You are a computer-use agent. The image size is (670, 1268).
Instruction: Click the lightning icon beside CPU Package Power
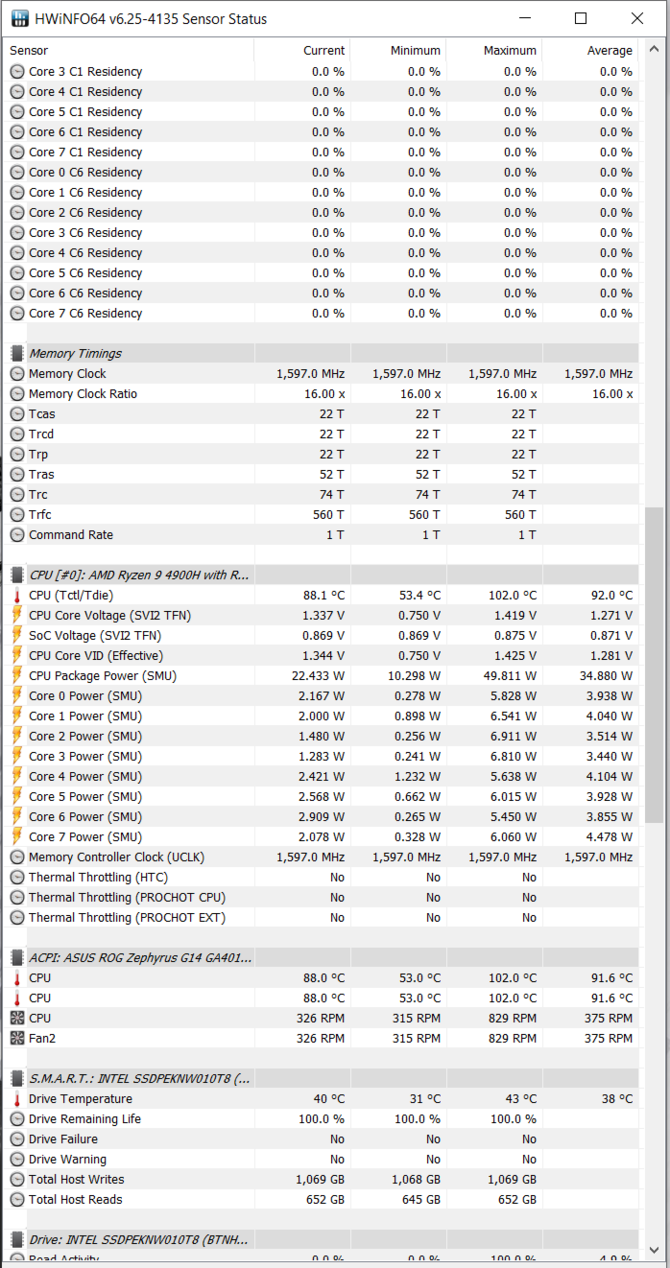click(x=17, y=676)
